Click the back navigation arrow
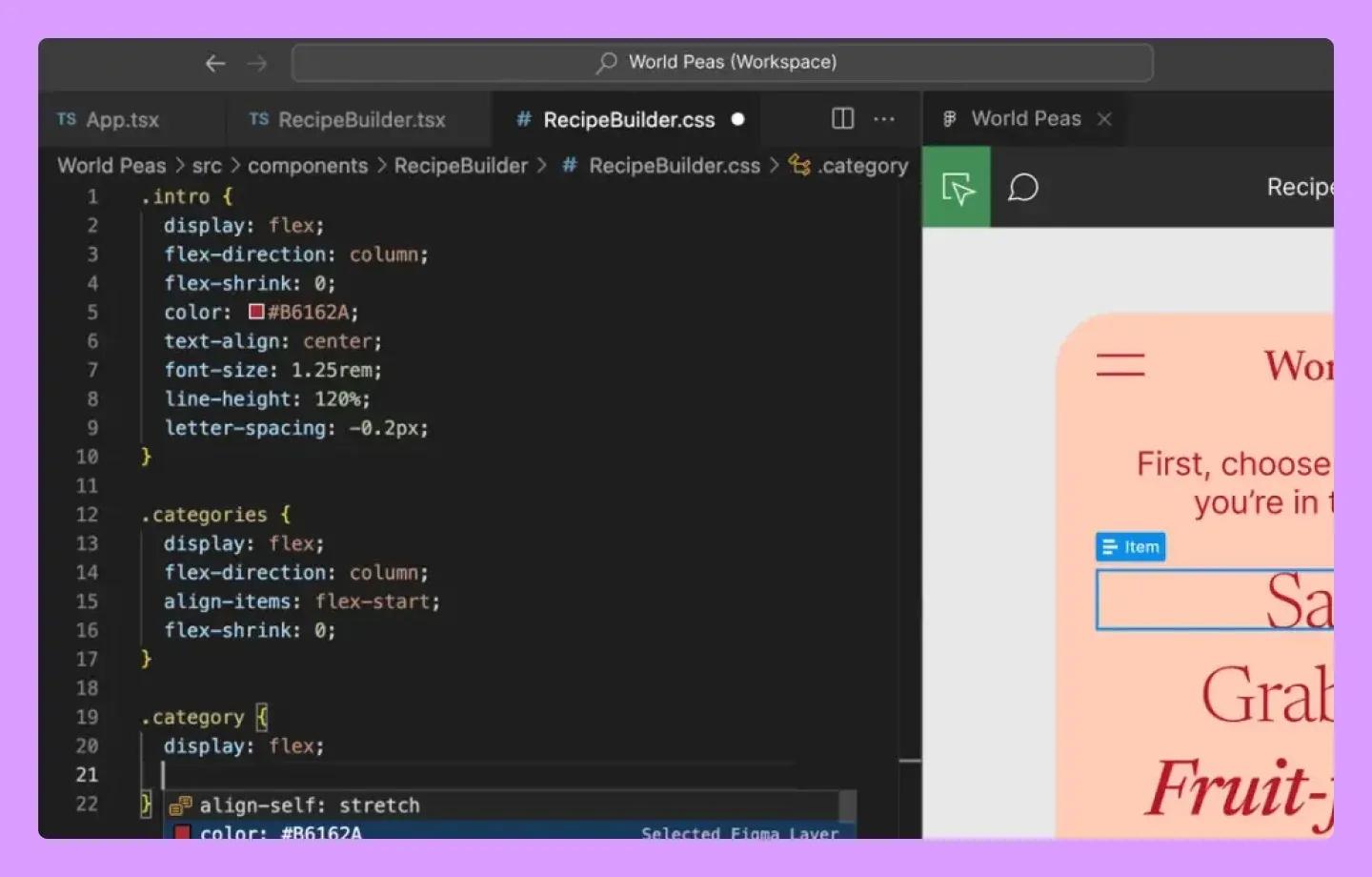The width and height of the screenshot is (1372, 877). point(215,63)
